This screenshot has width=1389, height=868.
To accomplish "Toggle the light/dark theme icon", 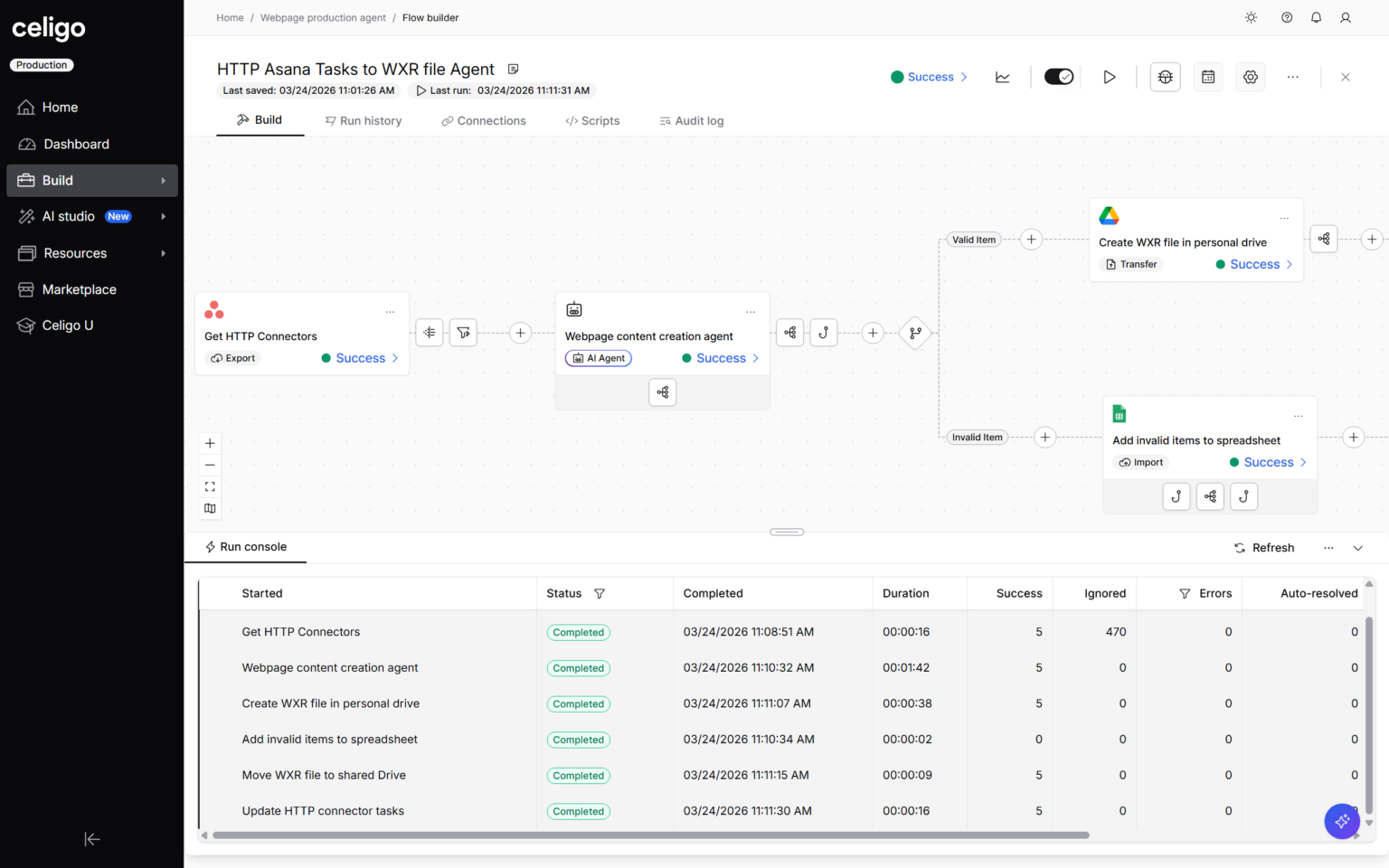I will (1252, 18).
